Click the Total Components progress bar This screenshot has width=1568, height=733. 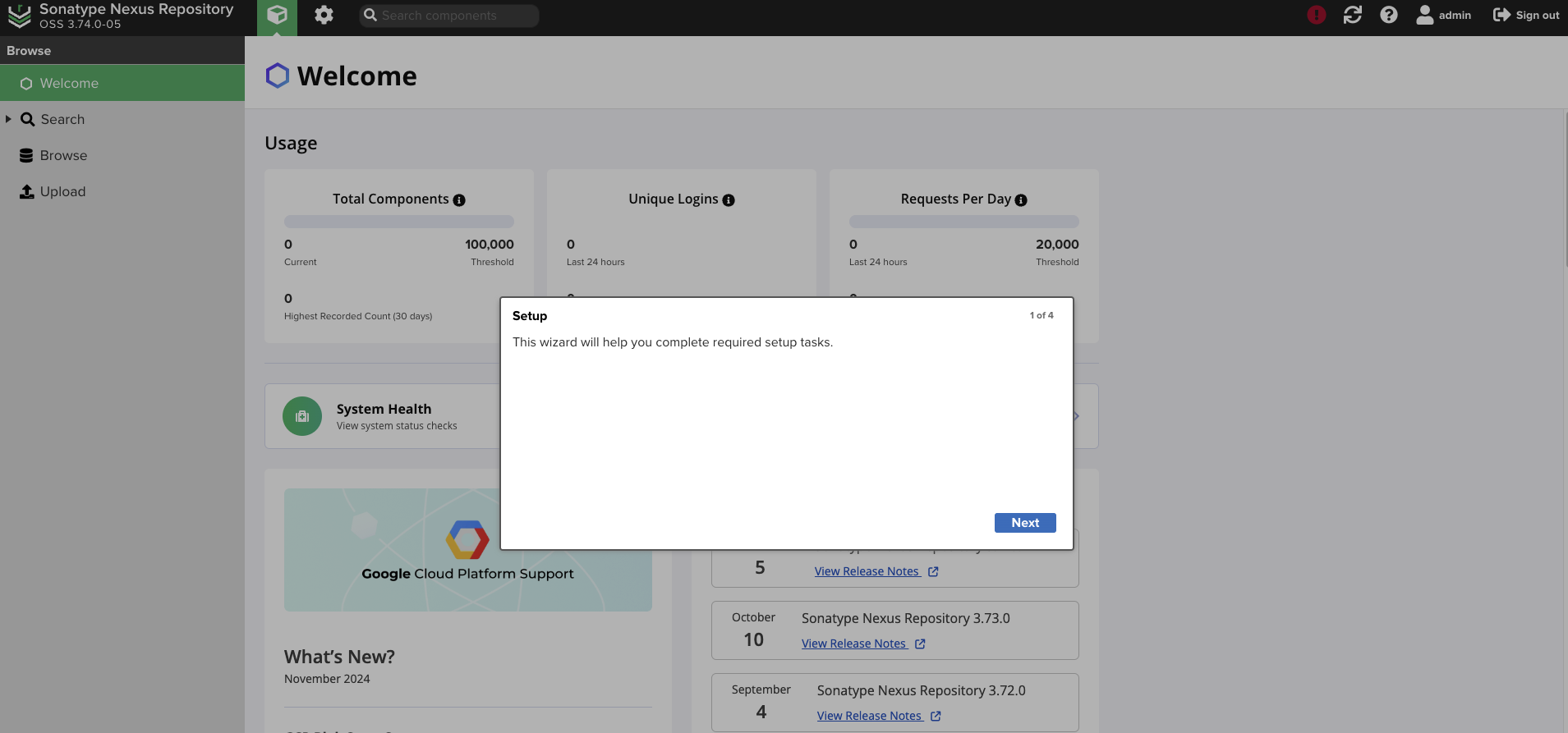coord(399,222)
